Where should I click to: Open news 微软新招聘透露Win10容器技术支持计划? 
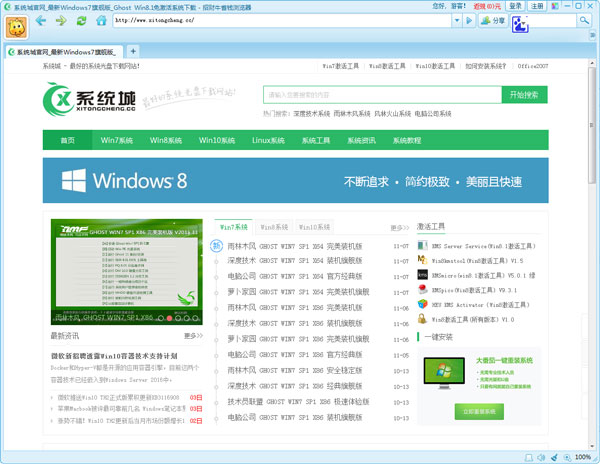pyautogui.click(x=114, y=356)
